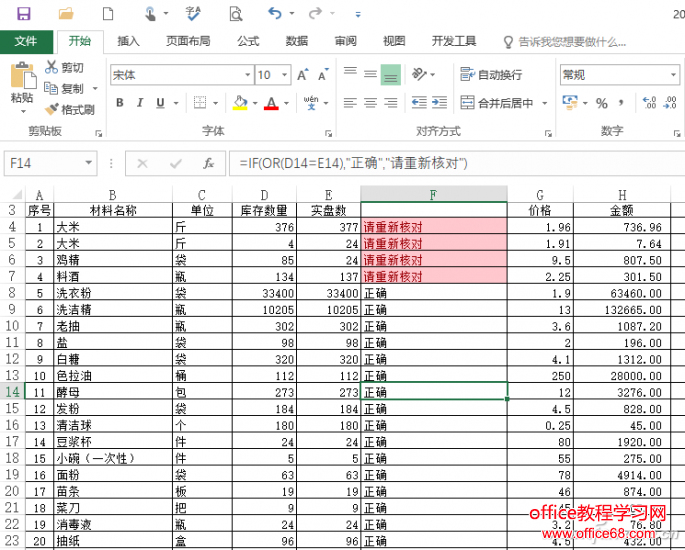Click the yellow fill color button
This screenshot has height=550, width=685.
click(240, 103)
